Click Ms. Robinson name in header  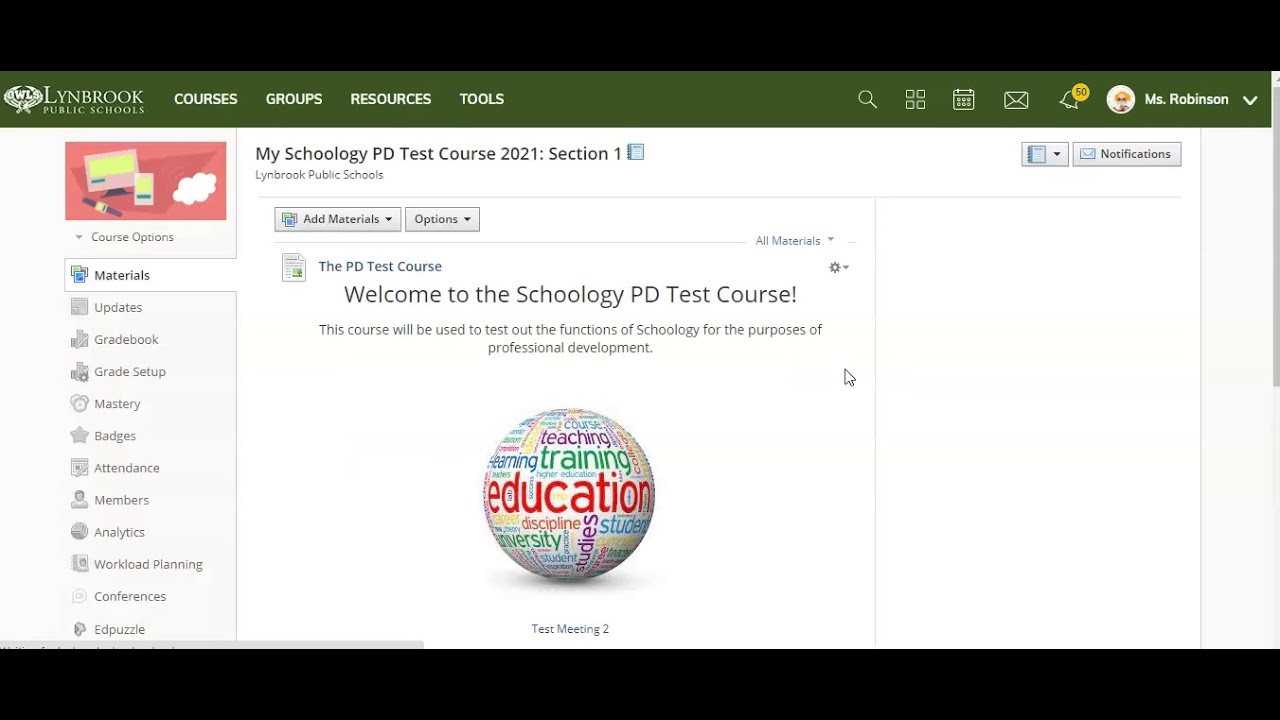(x=1186, y=99)
